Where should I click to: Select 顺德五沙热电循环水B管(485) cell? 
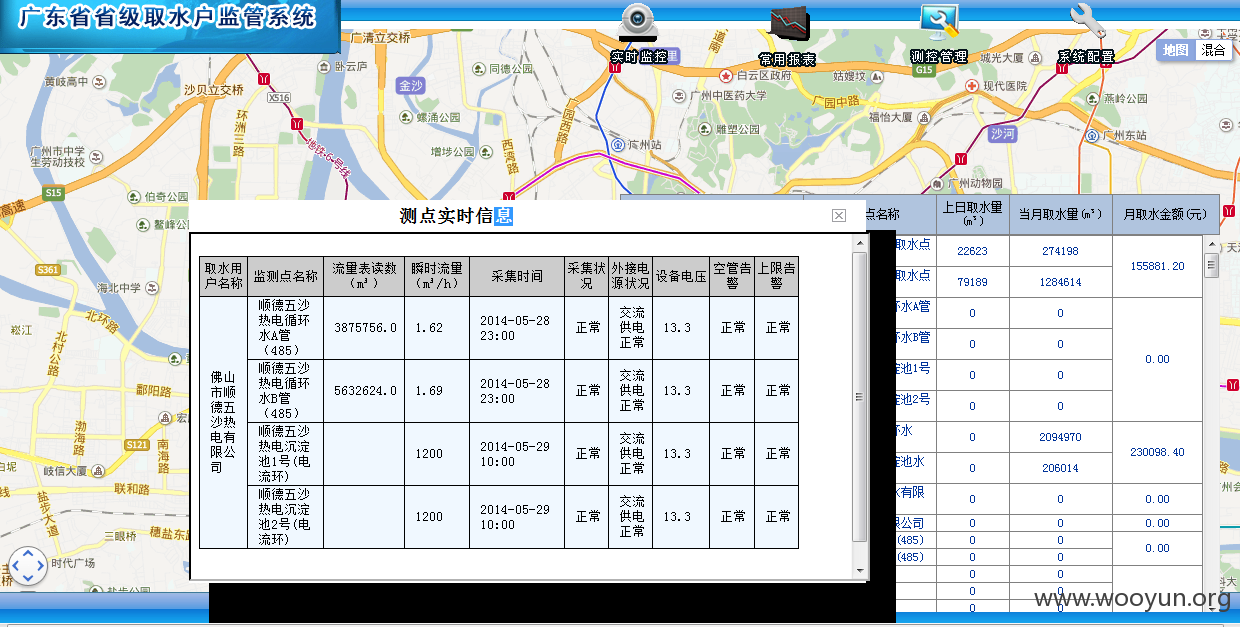[x=286, y=391]
